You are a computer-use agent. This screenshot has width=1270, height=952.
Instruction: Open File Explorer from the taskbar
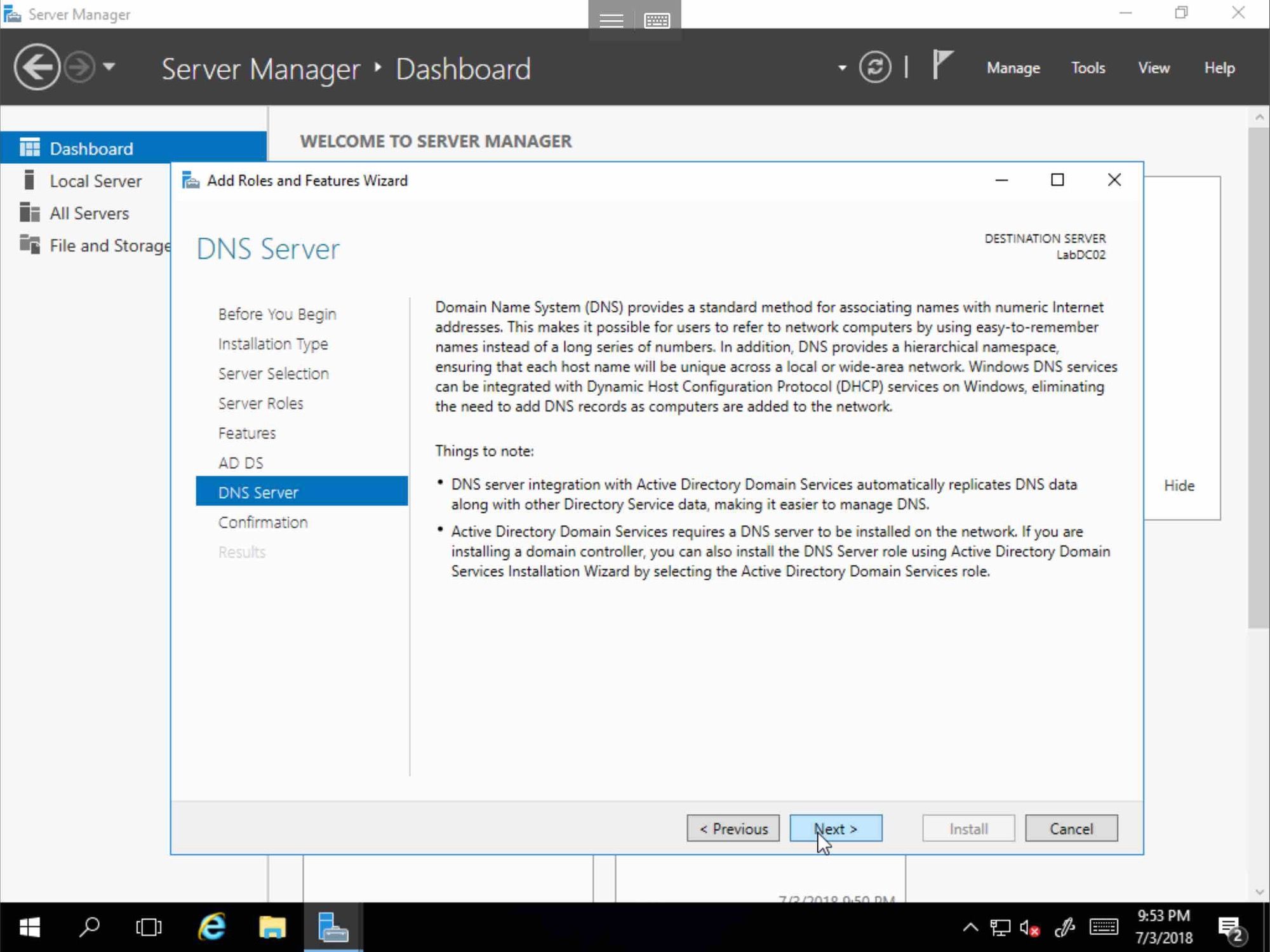point(272,927)
